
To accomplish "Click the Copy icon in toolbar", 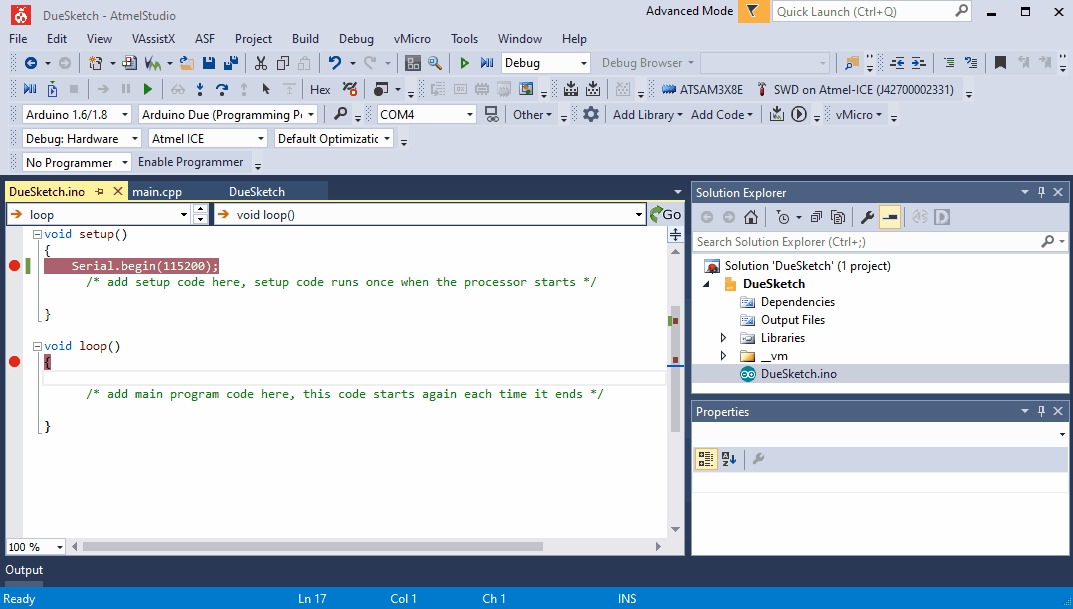I will tap(283, 63).
